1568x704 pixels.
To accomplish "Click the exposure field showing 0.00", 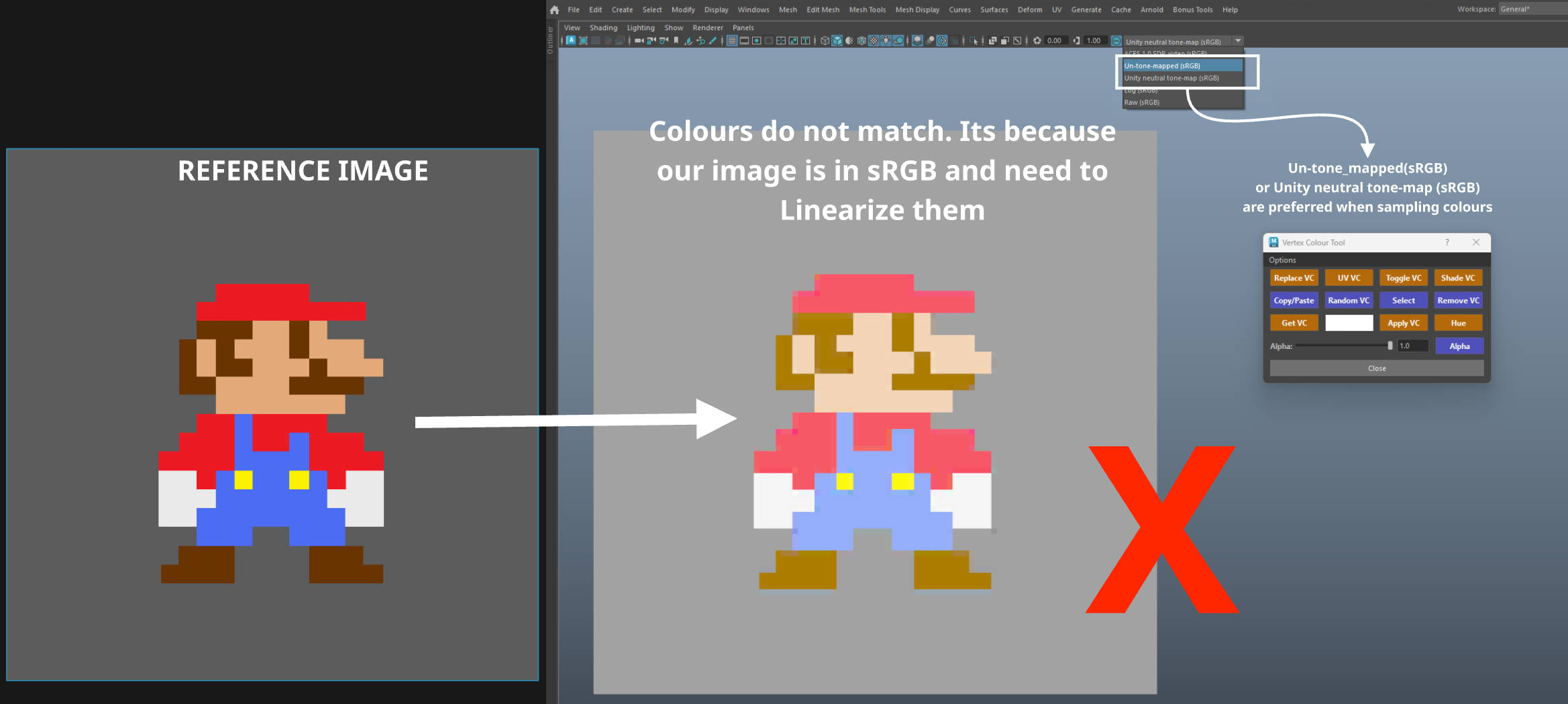I will pos(1056,41).
